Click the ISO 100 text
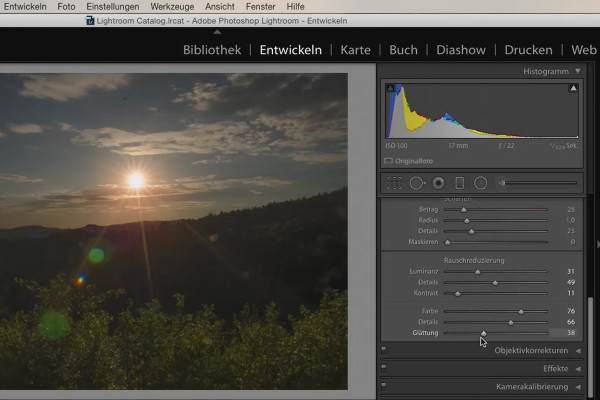This screenshot has height=400, width=600. point(396,146)
